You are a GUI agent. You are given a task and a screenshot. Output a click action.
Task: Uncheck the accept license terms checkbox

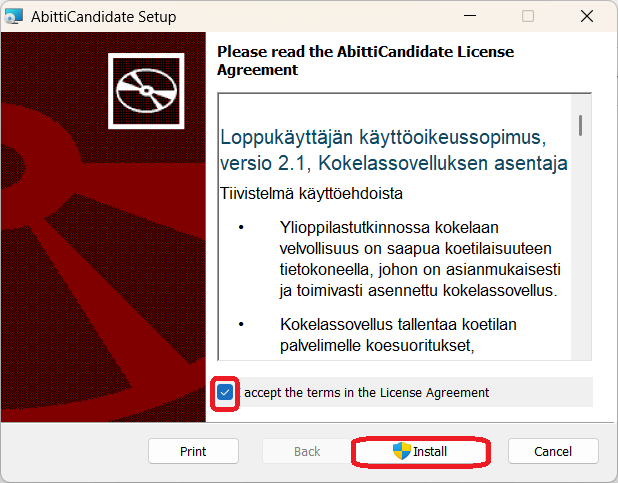click(225, 392)
